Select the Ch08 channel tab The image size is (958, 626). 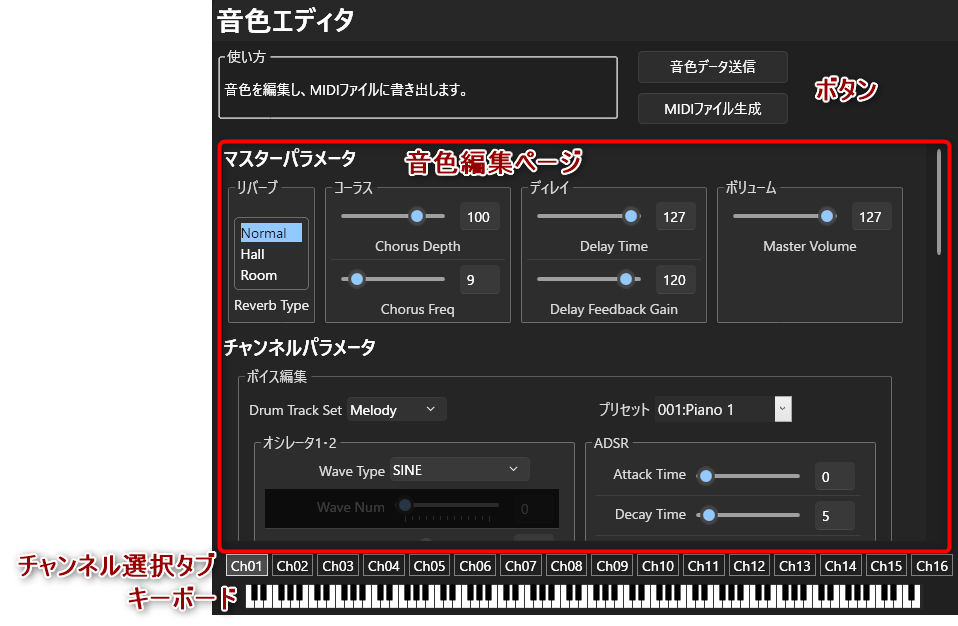pos(566,566)
